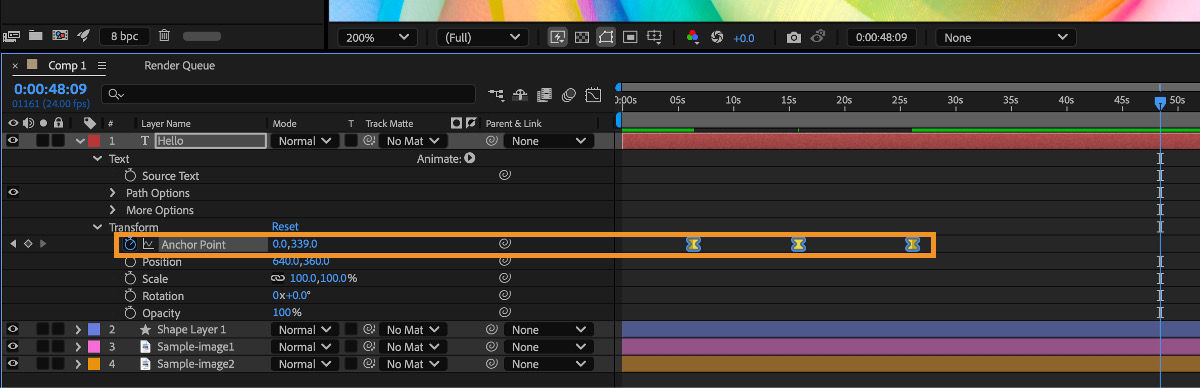Open the interpret footage icon in project panel

coord(12,36)
